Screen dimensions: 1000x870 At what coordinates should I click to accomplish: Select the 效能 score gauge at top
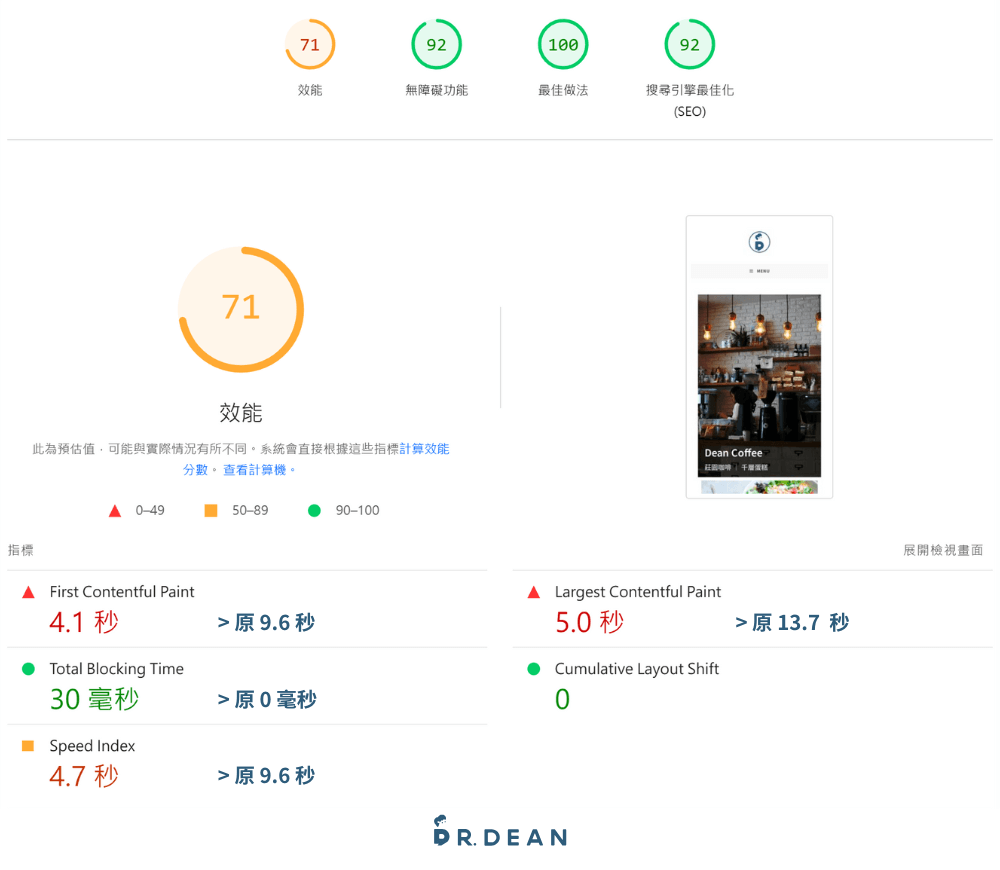309,44
